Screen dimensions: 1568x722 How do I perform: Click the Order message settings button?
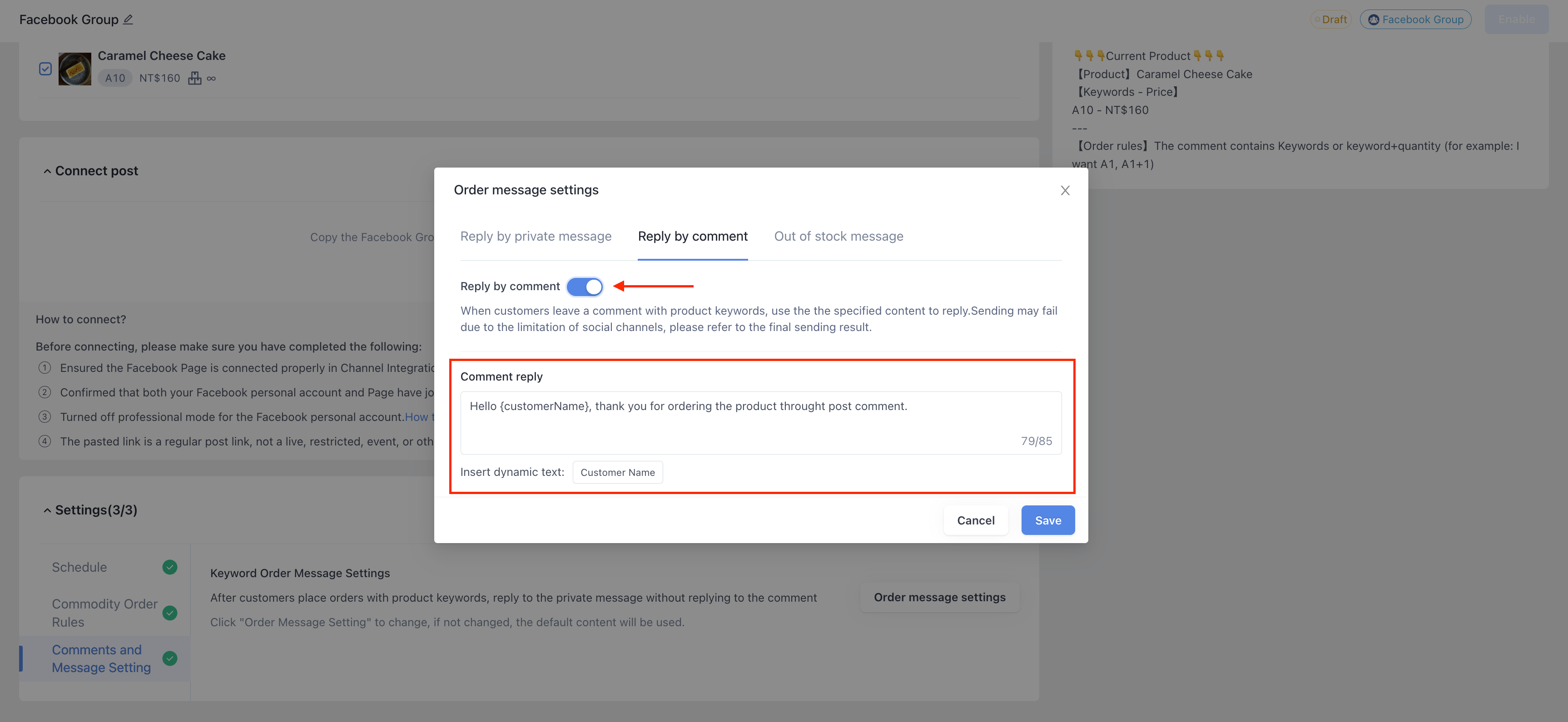coord(939,597)
